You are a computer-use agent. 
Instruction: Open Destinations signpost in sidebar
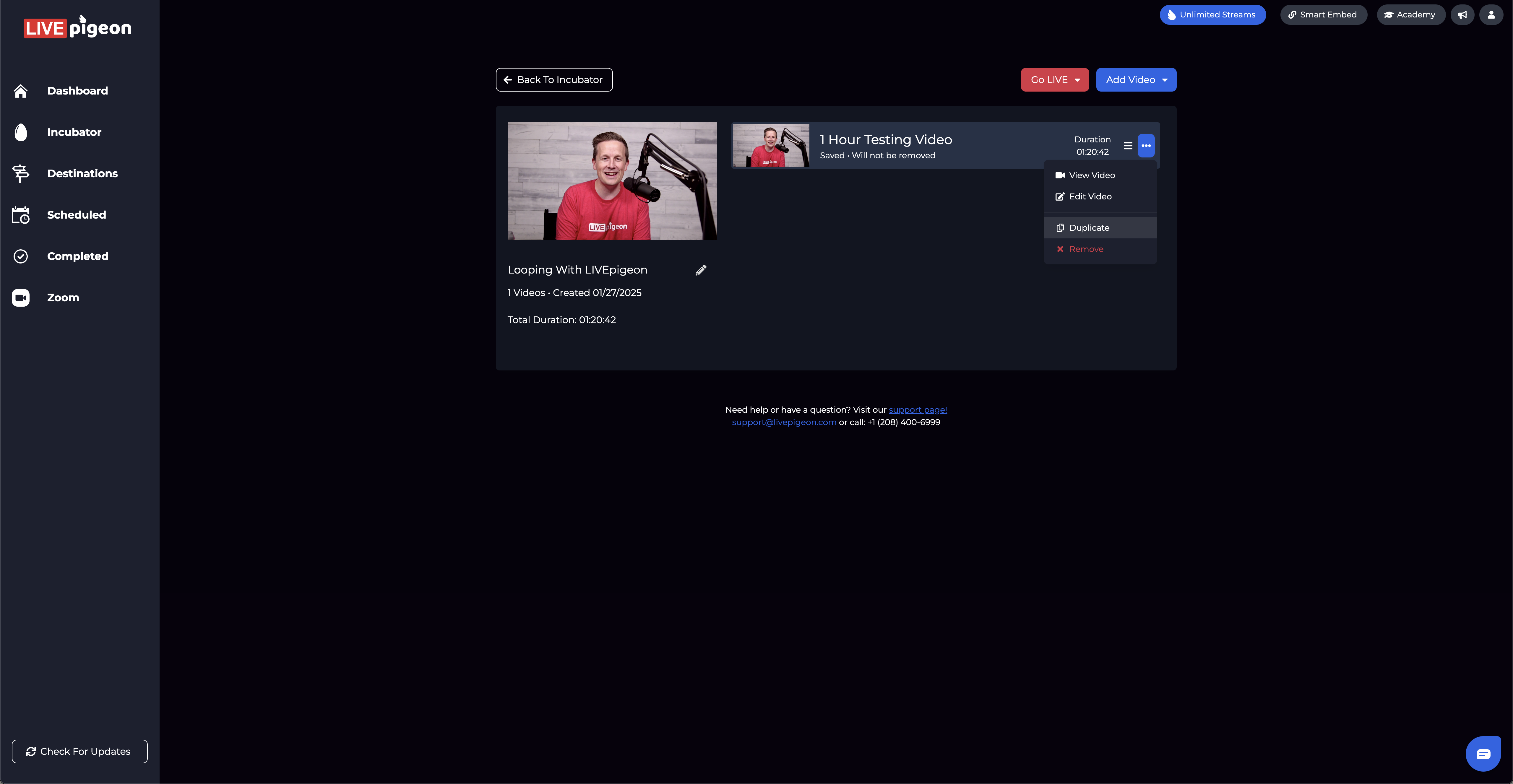(x=21, y=173)
